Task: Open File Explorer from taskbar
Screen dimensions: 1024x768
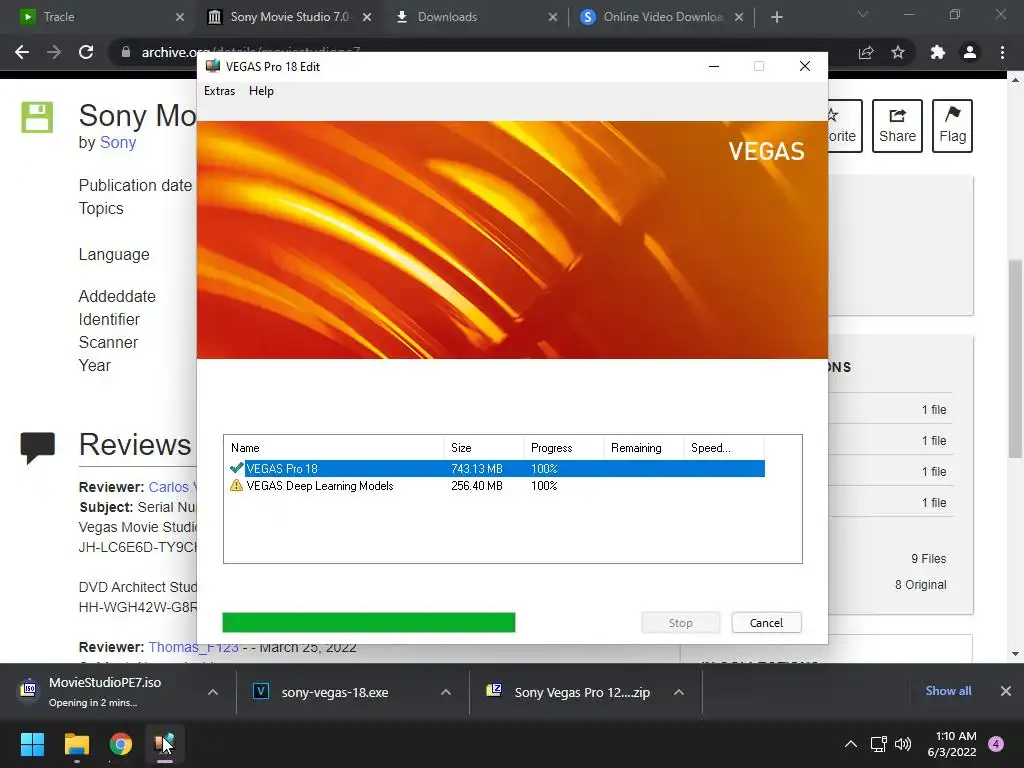Action: tap(76, 744)
